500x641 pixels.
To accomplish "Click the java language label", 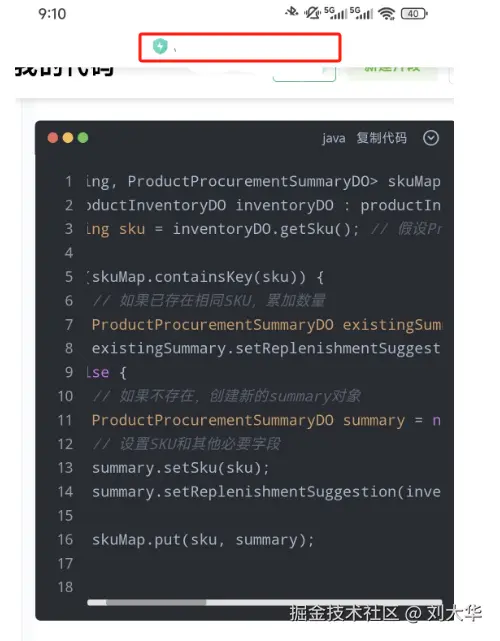I will click(x=334, y=139).
